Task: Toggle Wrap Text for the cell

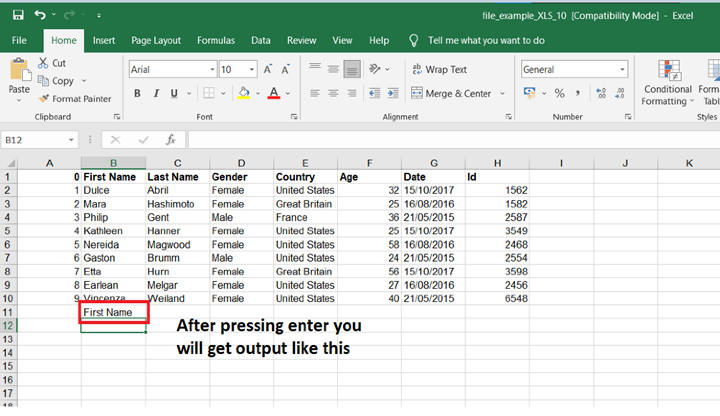Action: (438, 70)
